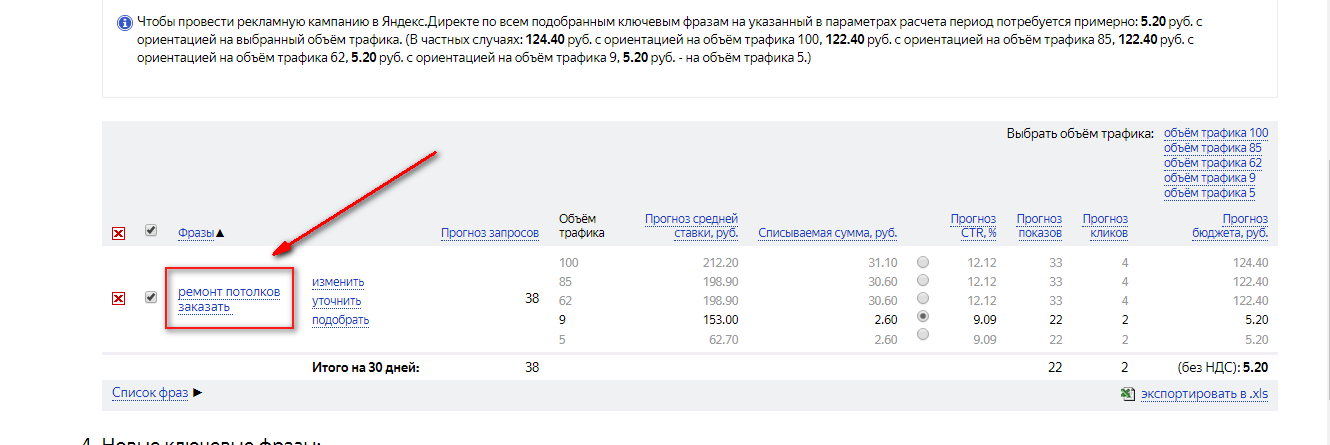Choose 'объём трафика 9' from the traffic list
The height and width of the screenshot is (445, 1330).
pyautogui.click(x=1209, y=178)
